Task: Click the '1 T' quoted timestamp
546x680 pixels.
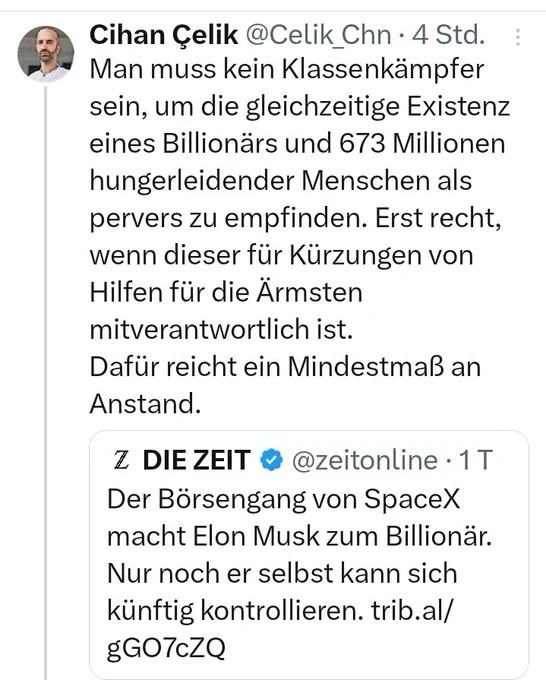Action: (476, 460)
